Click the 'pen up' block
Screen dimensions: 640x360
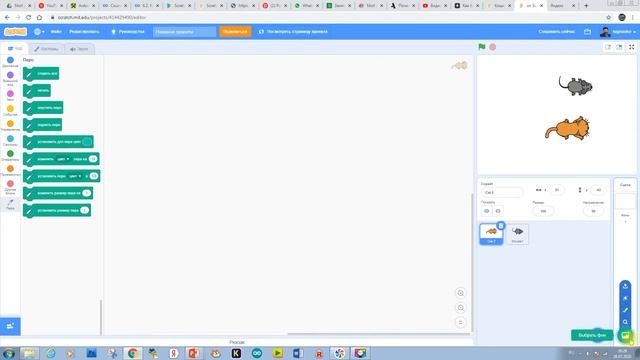(42, 125)
